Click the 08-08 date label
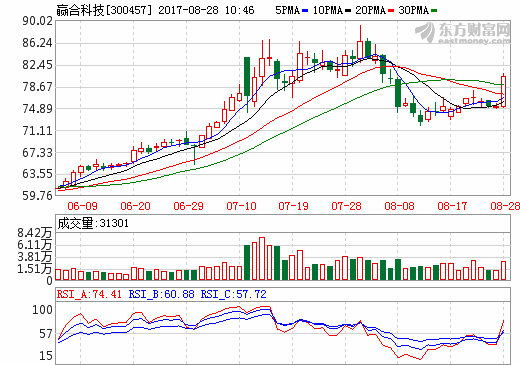The width and height of the screenshot is (520, 365). 399,206
